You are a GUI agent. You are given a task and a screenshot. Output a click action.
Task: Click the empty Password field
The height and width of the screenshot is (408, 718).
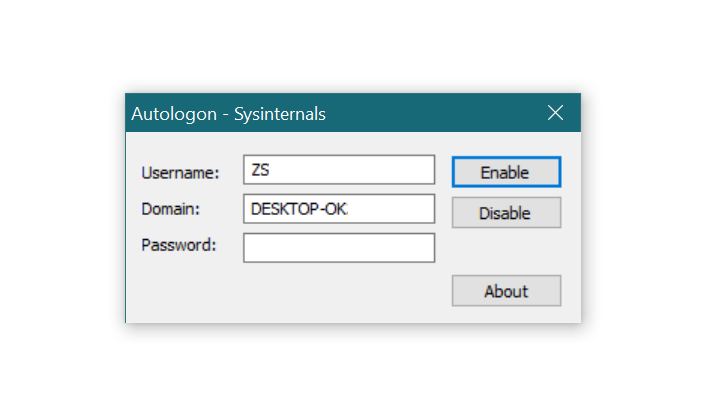tap(339, 247)
